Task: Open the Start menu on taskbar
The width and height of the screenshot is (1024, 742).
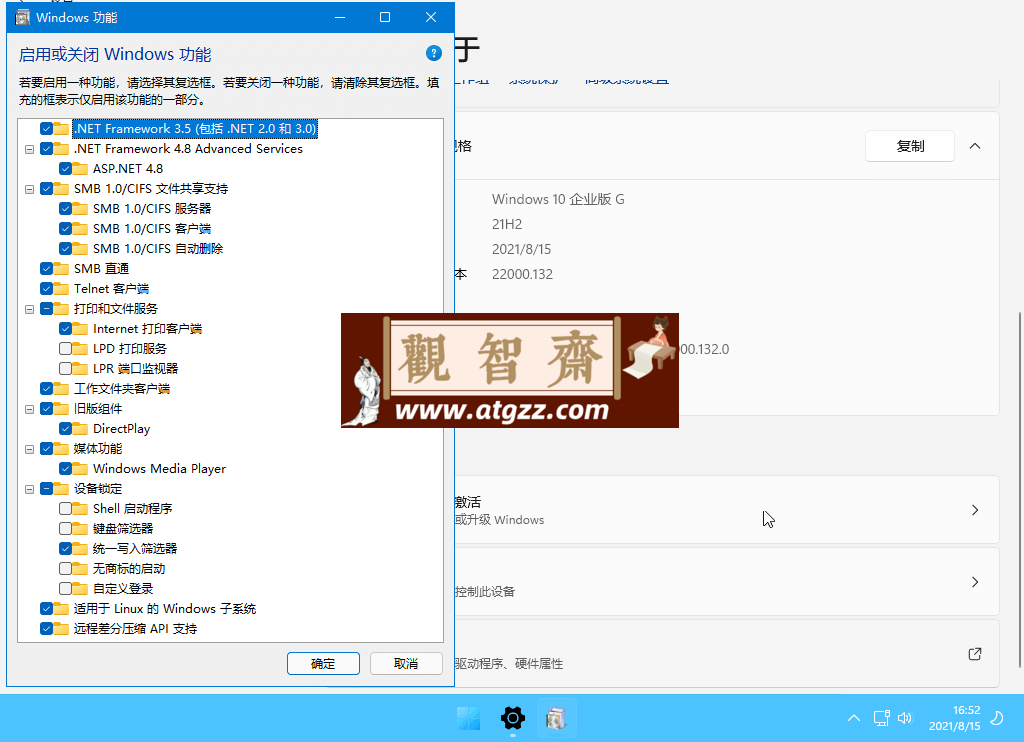Action: tap(468, 718)
